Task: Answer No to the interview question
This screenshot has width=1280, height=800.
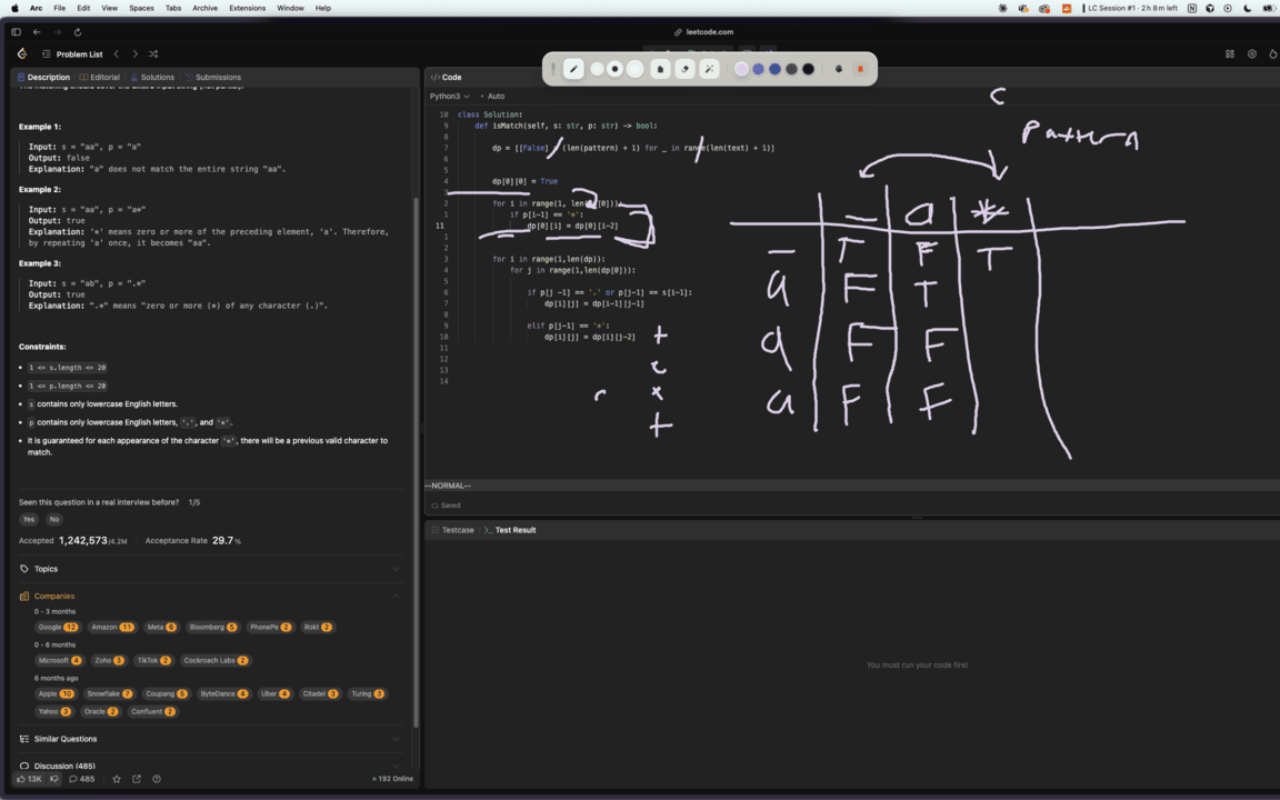Action: click(54, 519)
